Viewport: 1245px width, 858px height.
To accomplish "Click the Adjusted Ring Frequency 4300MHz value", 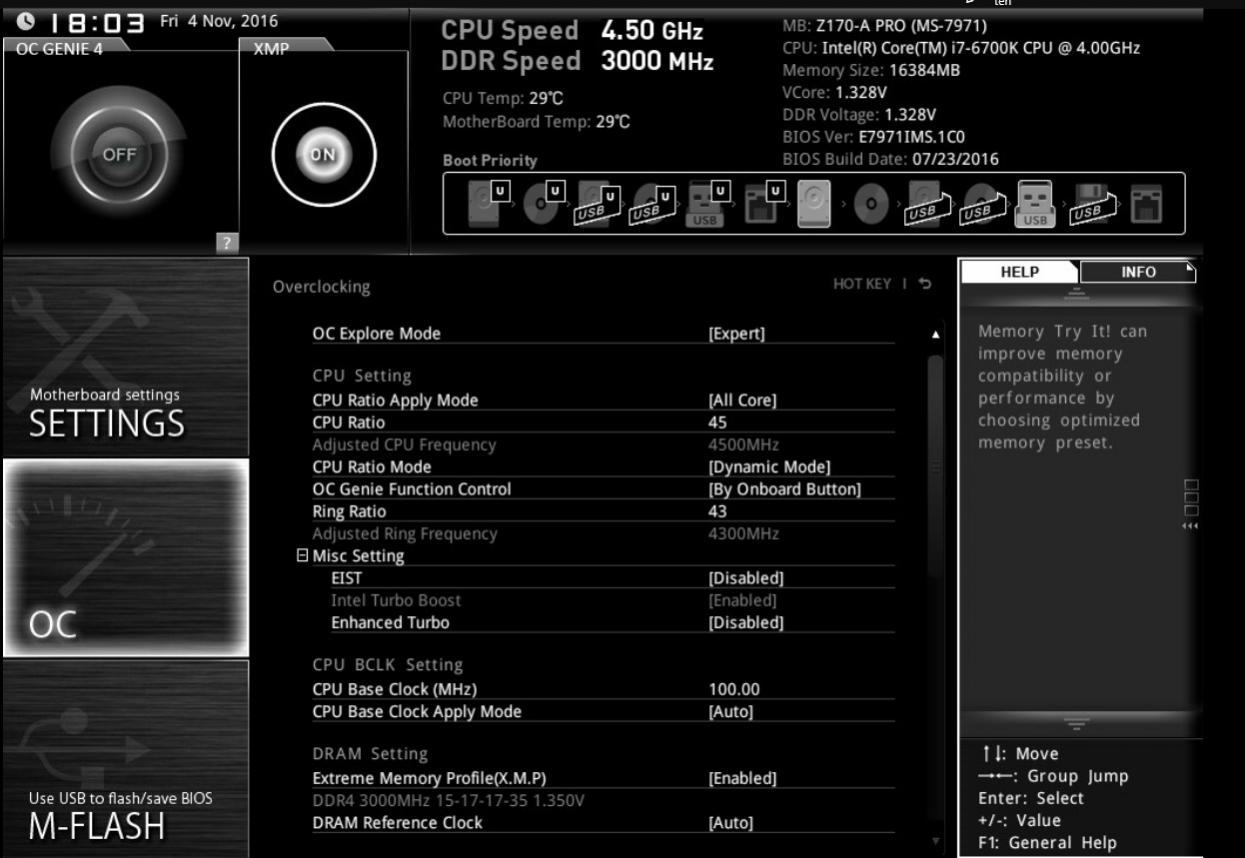I will point(743,533).
